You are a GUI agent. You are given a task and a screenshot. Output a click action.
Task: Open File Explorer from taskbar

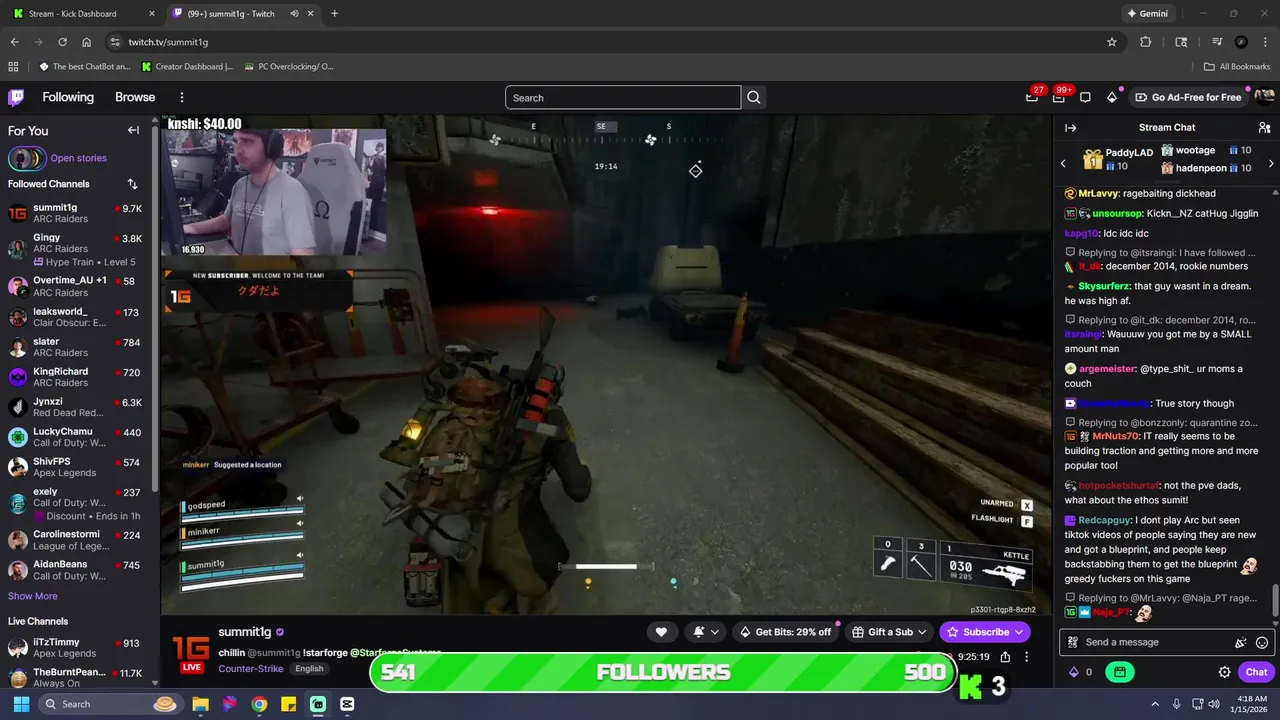click(200, 704)
